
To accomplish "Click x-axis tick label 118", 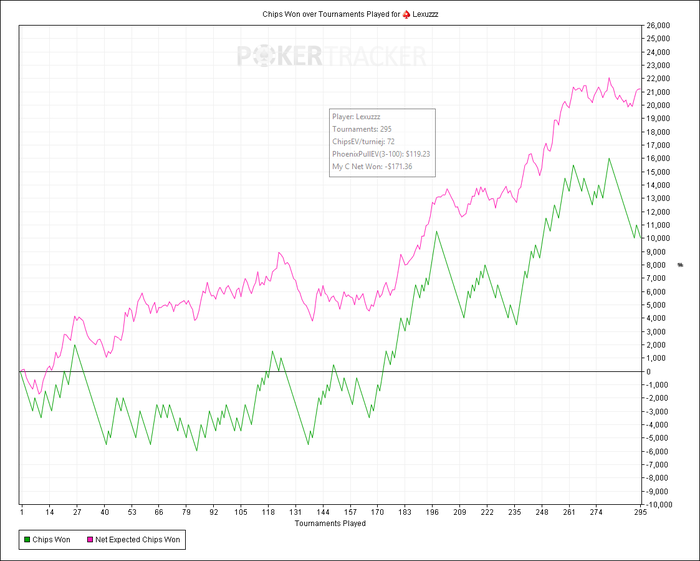I will pos(268,512).
